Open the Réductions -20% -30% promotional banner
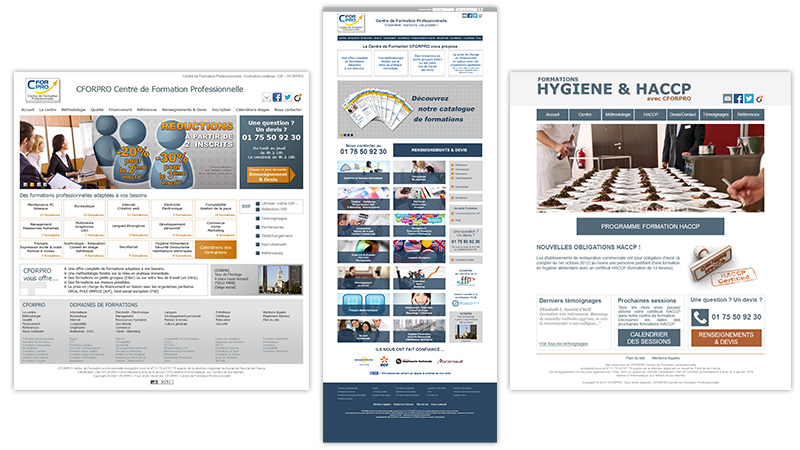This screenshot has height=450, width=800. [x=128, y=152]
